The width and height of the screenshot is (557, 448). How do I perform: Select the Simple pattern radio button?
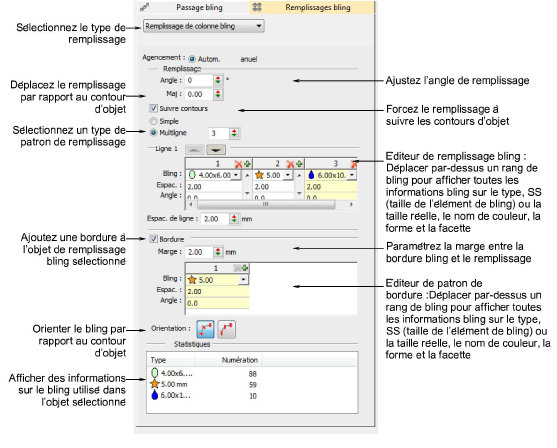153,121
